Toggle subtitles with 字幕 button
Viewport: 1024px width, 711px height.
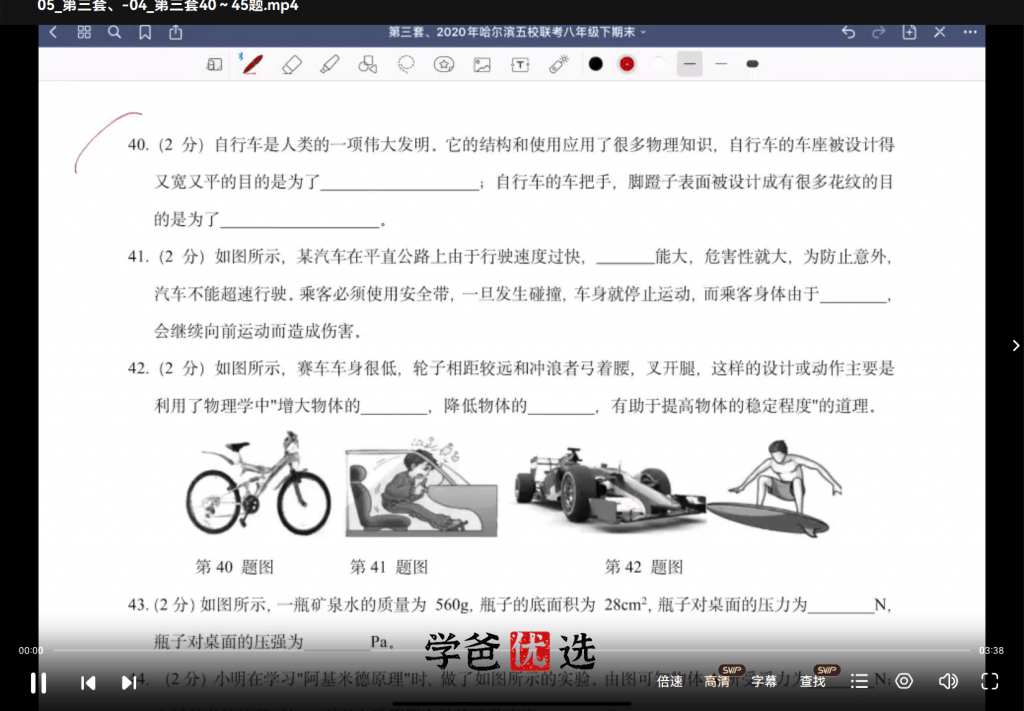click(764, 682)
